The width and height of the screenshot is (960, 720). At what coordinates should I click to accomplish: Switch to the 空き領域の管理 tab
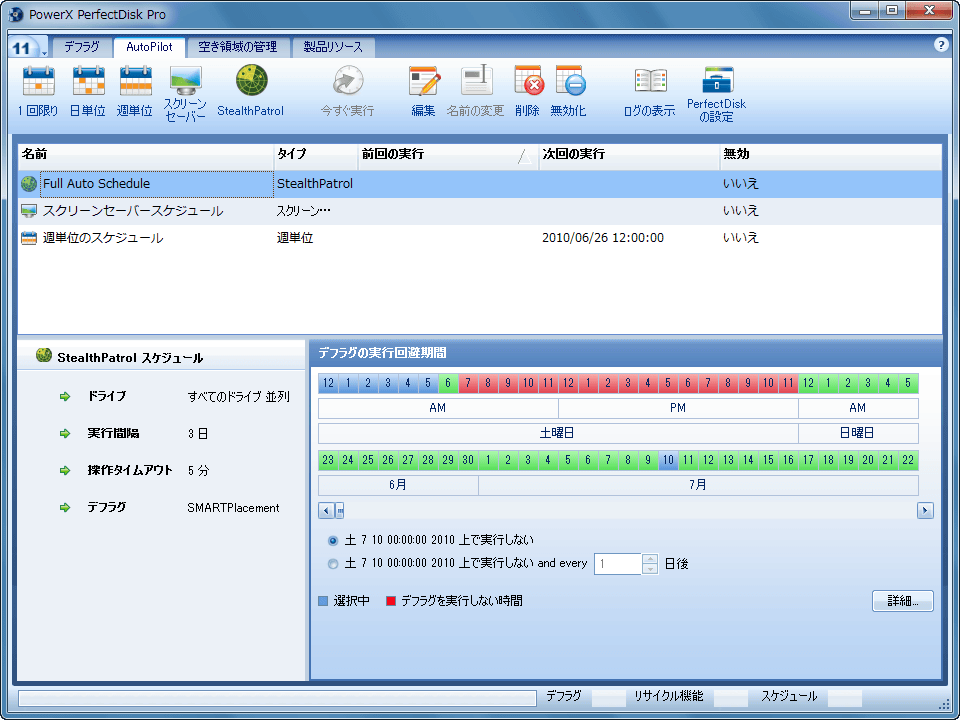pyautogui.click(x=238, y=47)
